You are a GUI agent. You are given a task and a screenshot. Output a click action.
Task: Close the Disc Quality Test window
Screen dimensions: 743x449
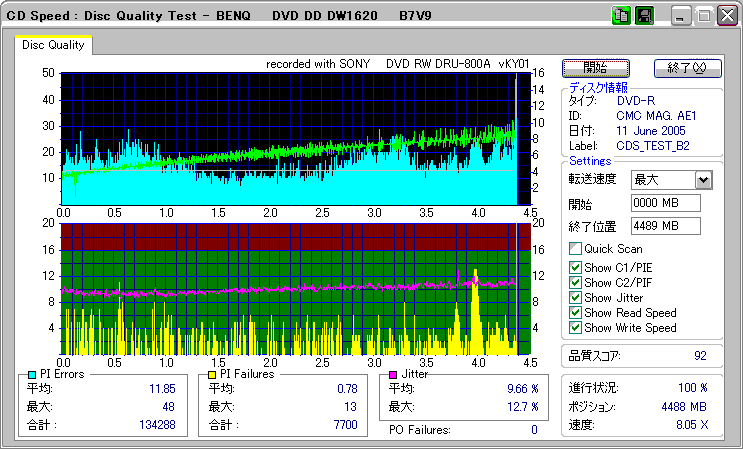[729, 17]
